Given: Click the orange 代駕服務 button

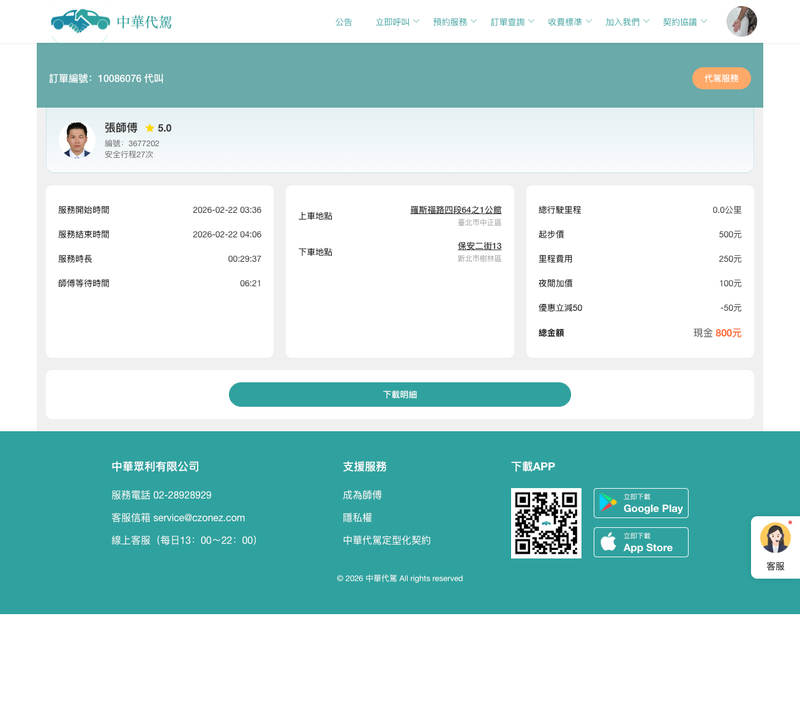Looking at the screenshot, I should tap(721, 78).
